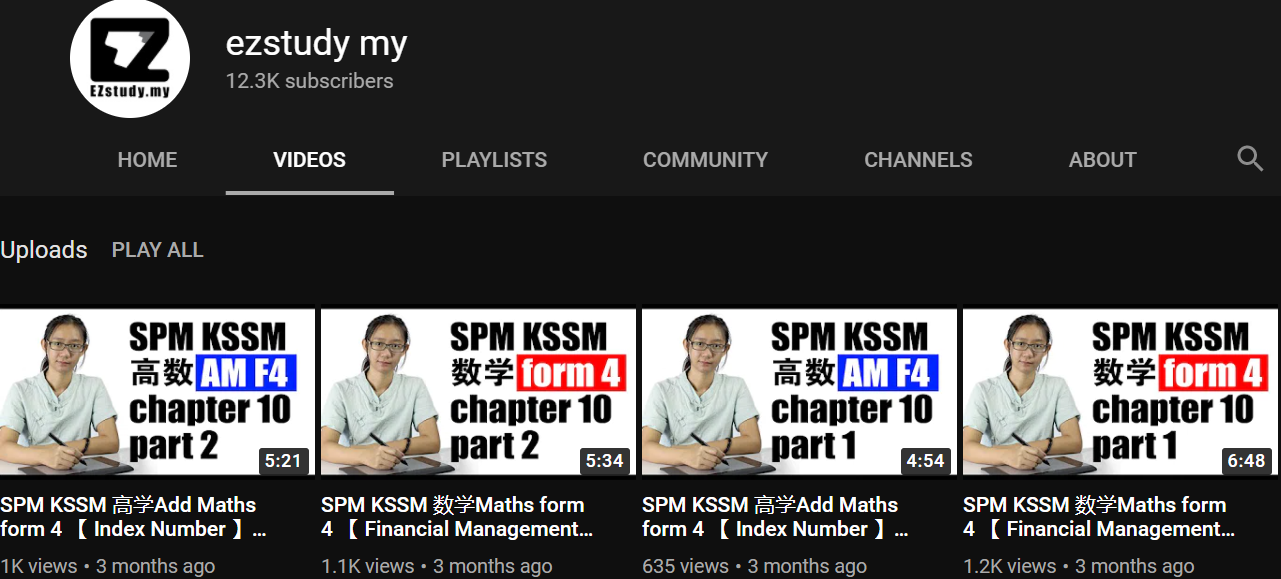Open the HOME tab
This screenshot has width=1281, height=579.
147,160
